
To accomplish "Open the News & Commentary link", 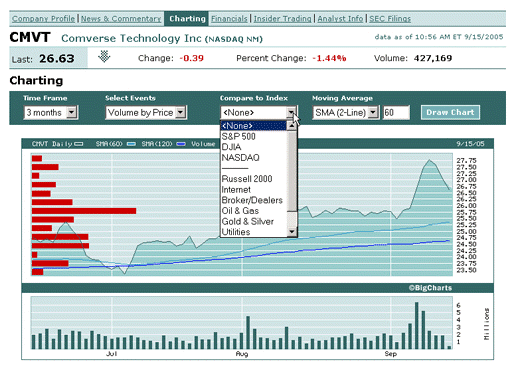I will pyautogui.click(x=121, y=19).
